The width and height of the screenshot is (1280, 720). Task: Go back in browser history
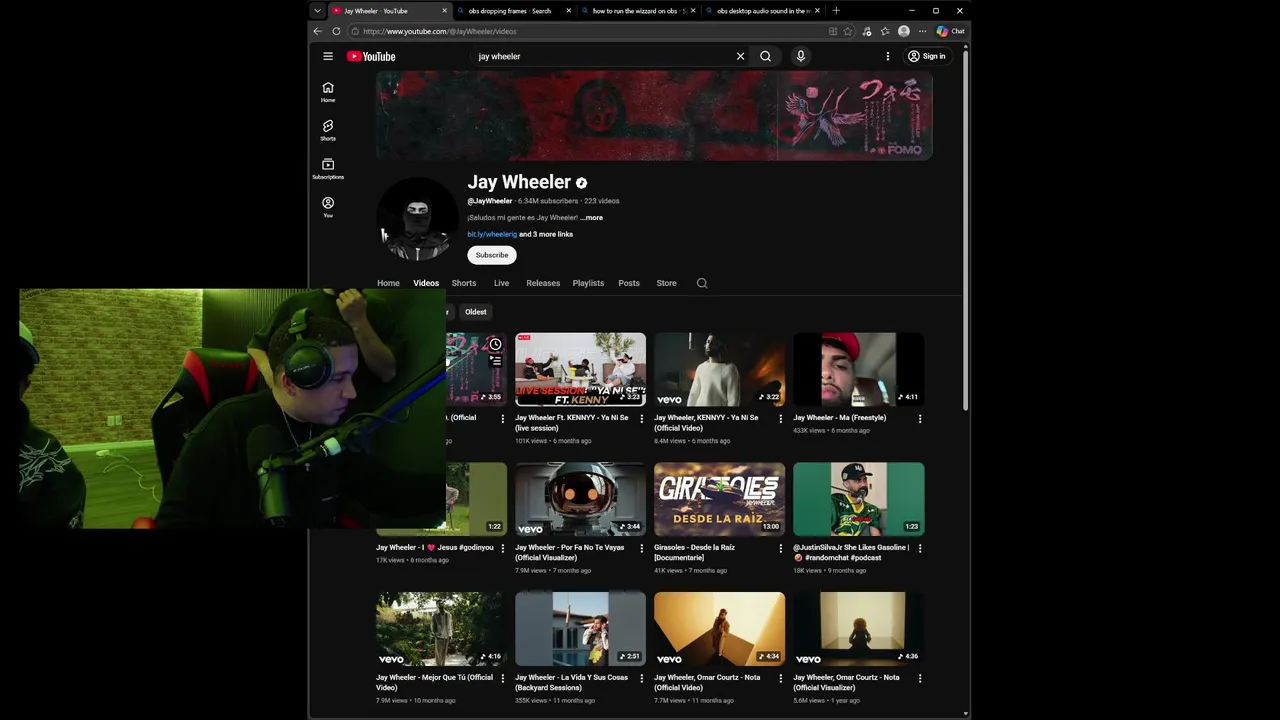click(x=318, y=31)
